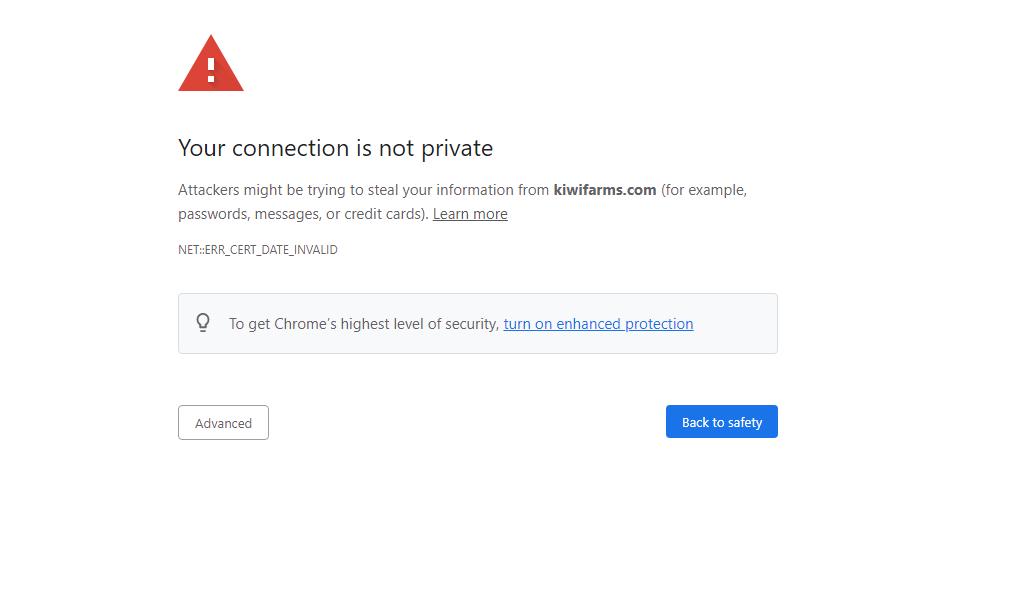
Task: Click the red warning triangle icon
Action: click(x=211, y=63)
